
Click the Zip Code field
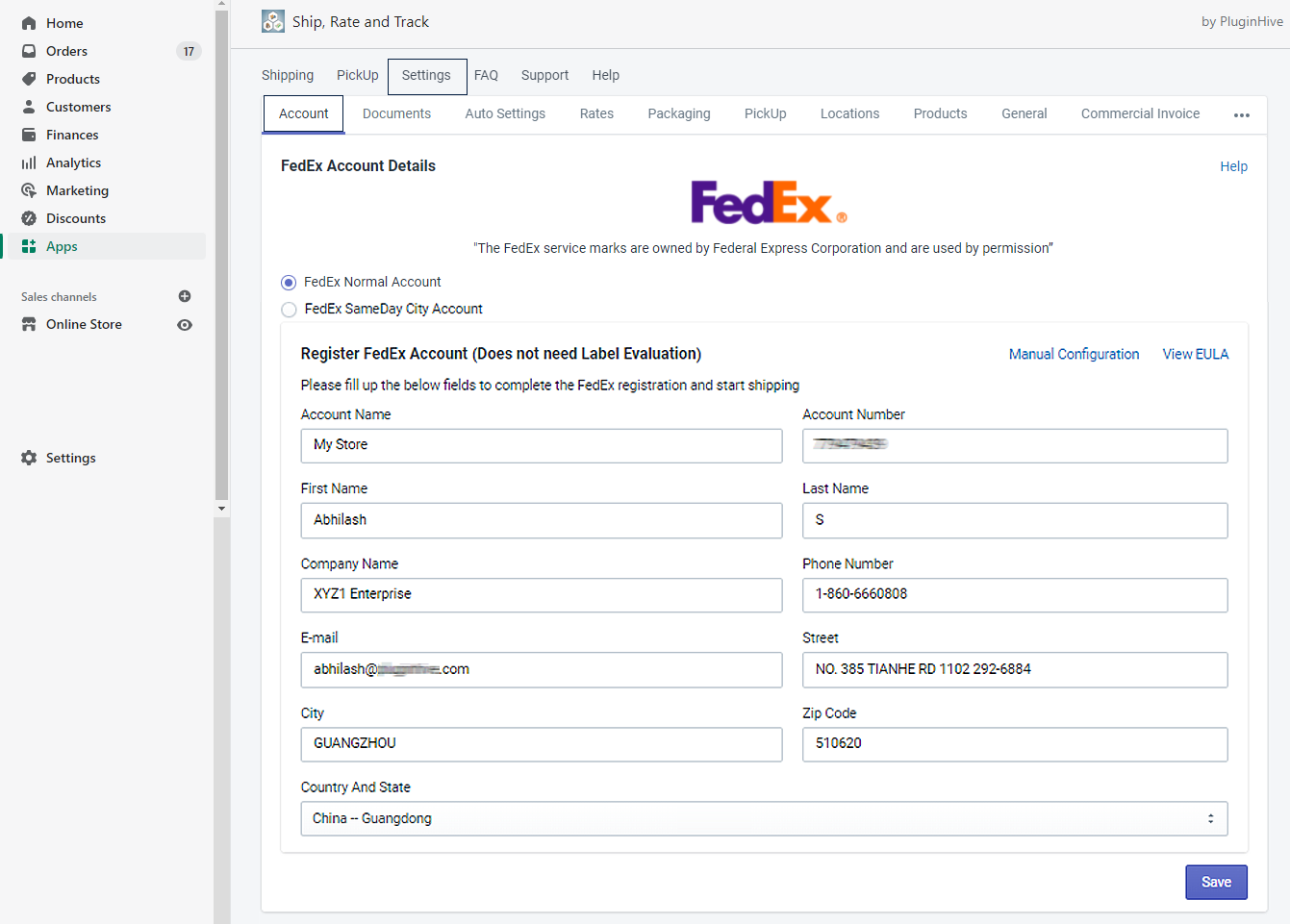click(x=1015, y=744)
